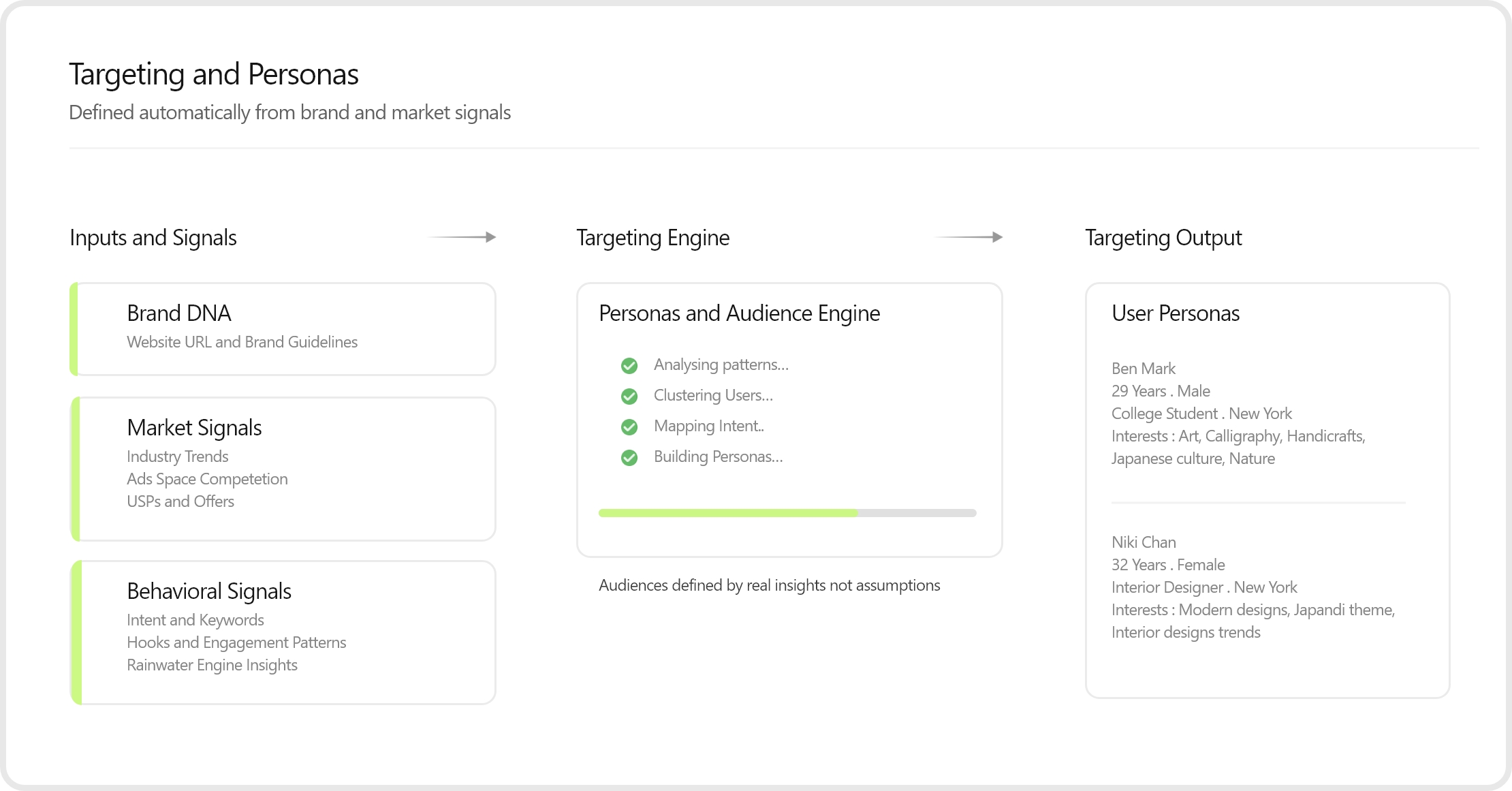
Task: Select the Behavioral Signals card title
Action: (209, 591)
